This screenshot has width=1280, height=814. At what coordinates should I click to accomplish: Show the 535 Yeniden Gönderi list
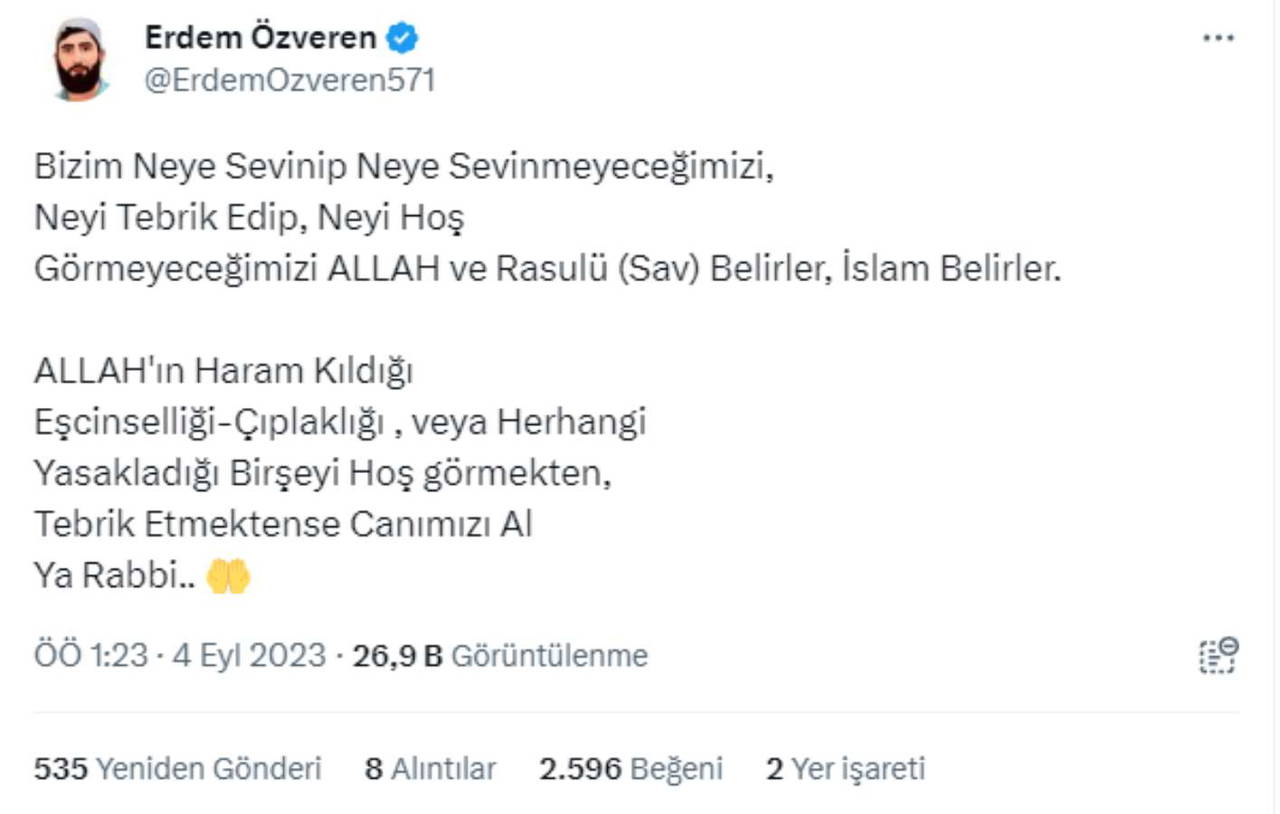178,769
